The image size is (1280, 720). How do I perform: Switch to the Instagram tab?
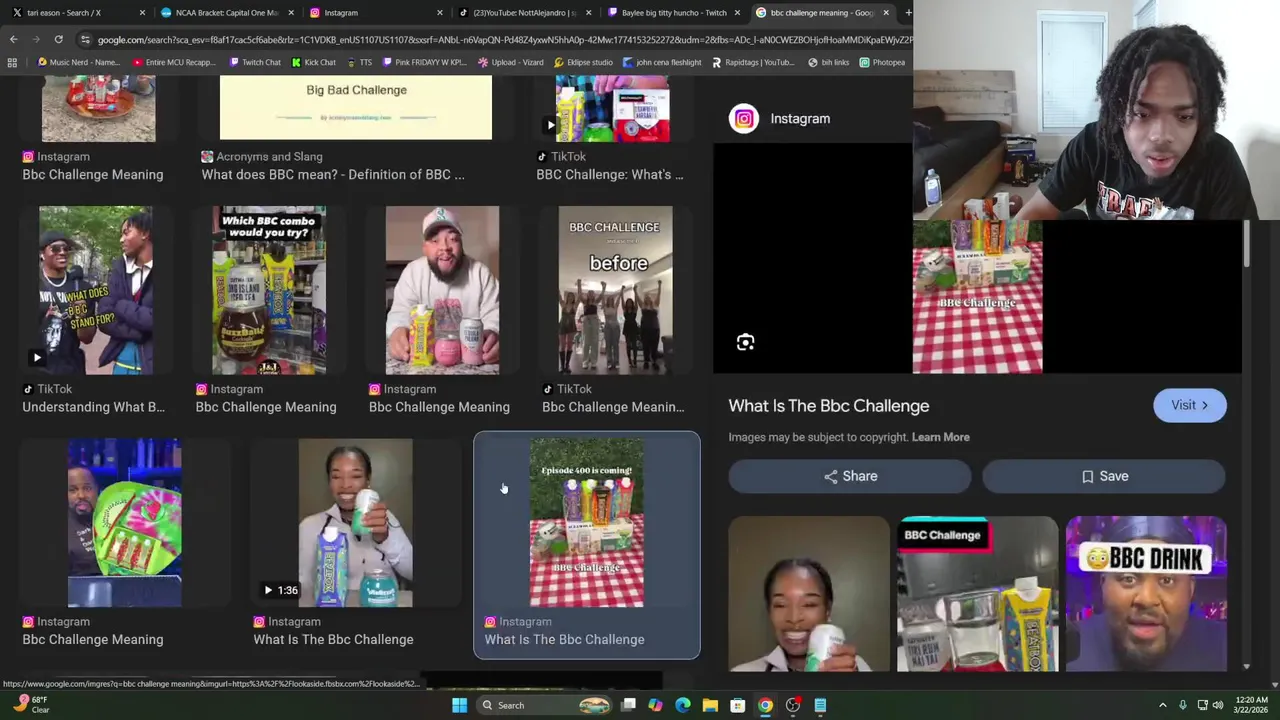pyautogui.click(x=375, y=13)
